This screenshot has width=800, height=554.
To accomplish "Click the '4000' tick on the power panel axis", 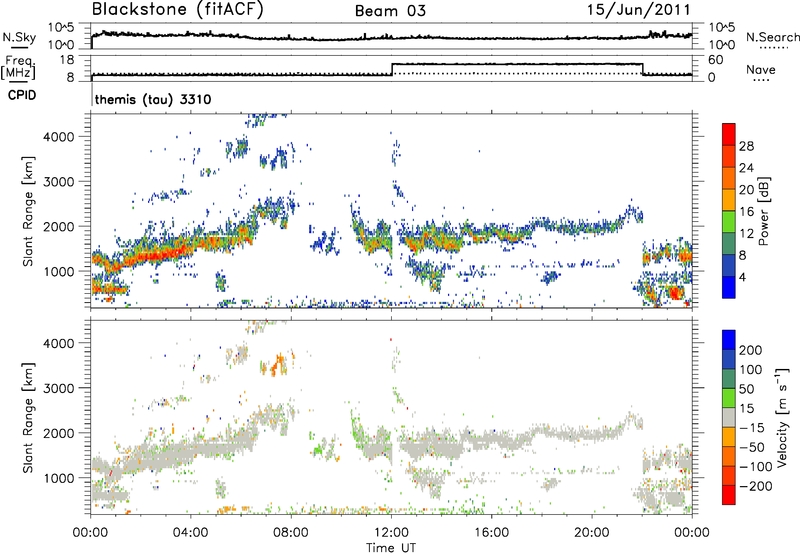I will pos(58,137).
